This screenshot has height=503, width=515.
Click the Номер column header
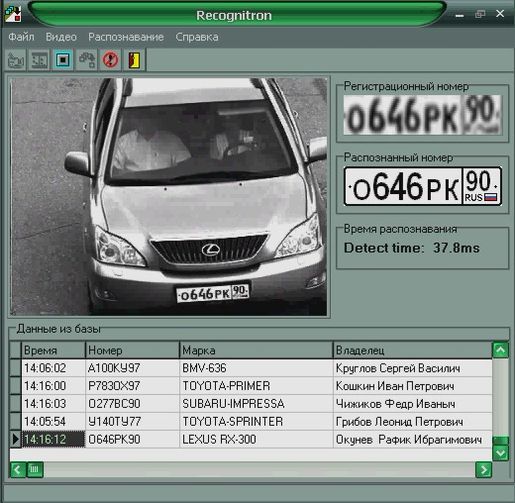[132, 350]
